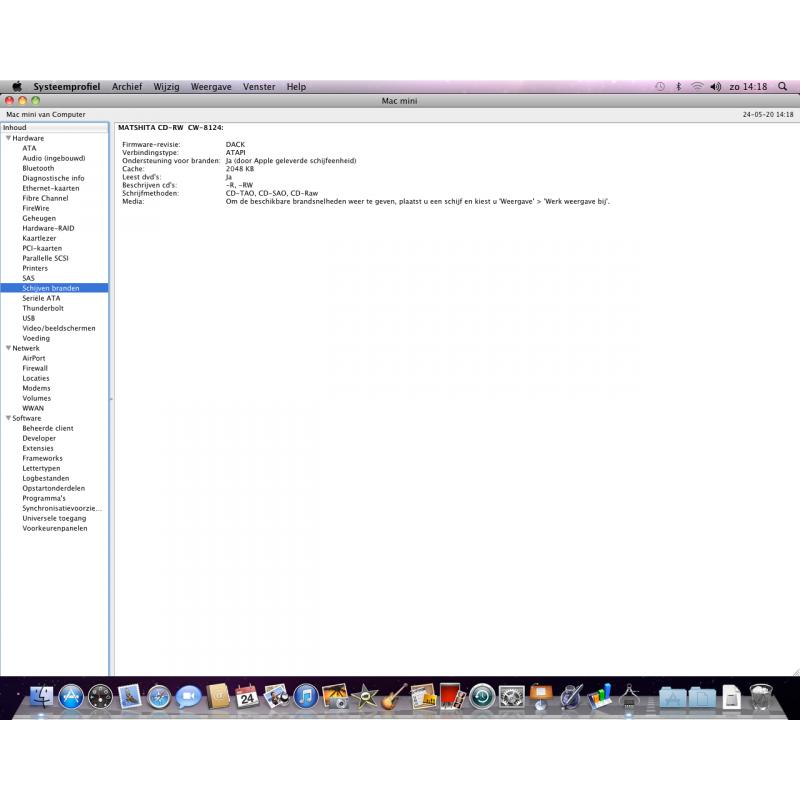Click System Profiler caliper icon in dock
800x800 pixels.
click(629, 696)
